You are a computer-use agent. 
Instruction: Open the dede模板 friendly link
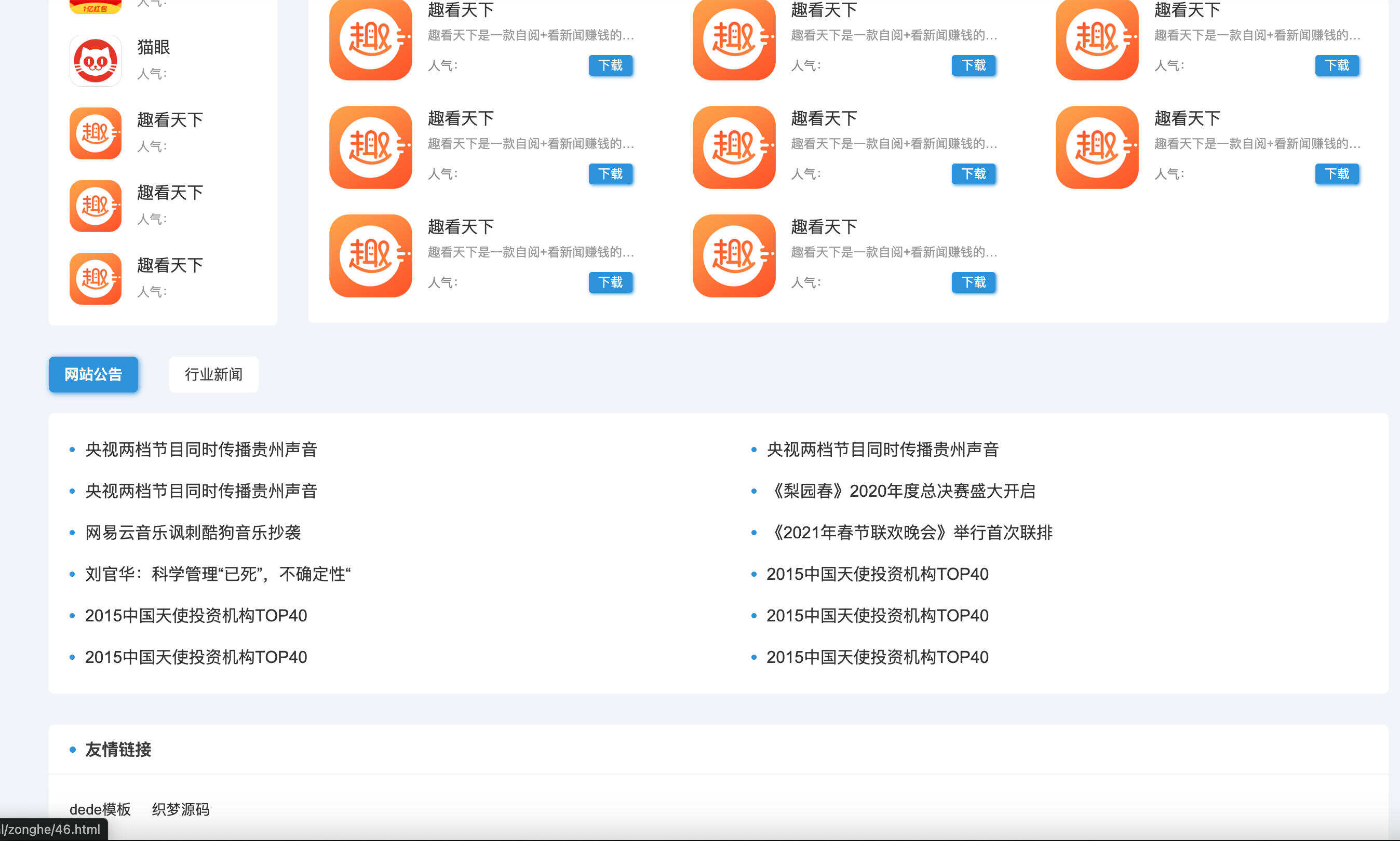point(100,809)
